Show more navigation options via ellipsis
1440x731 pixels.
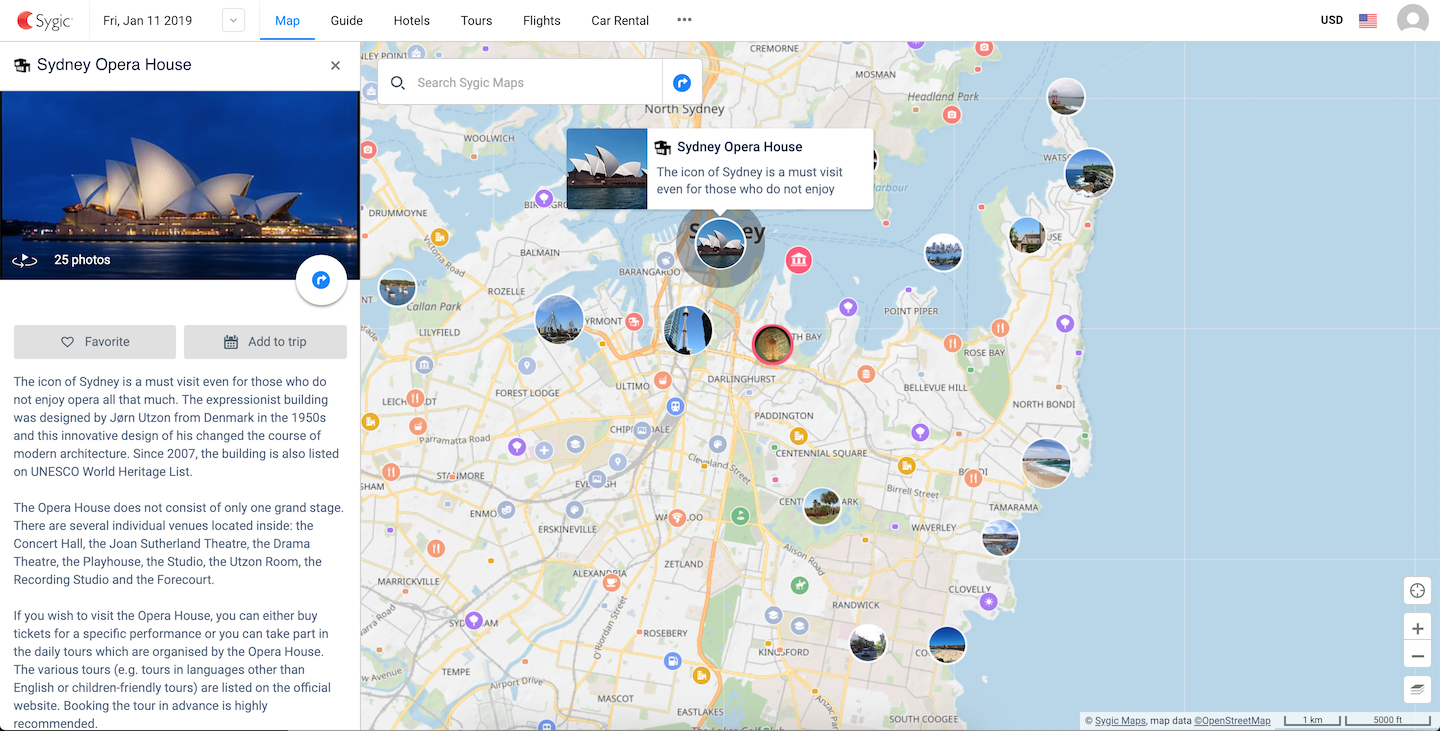[684, 20]
